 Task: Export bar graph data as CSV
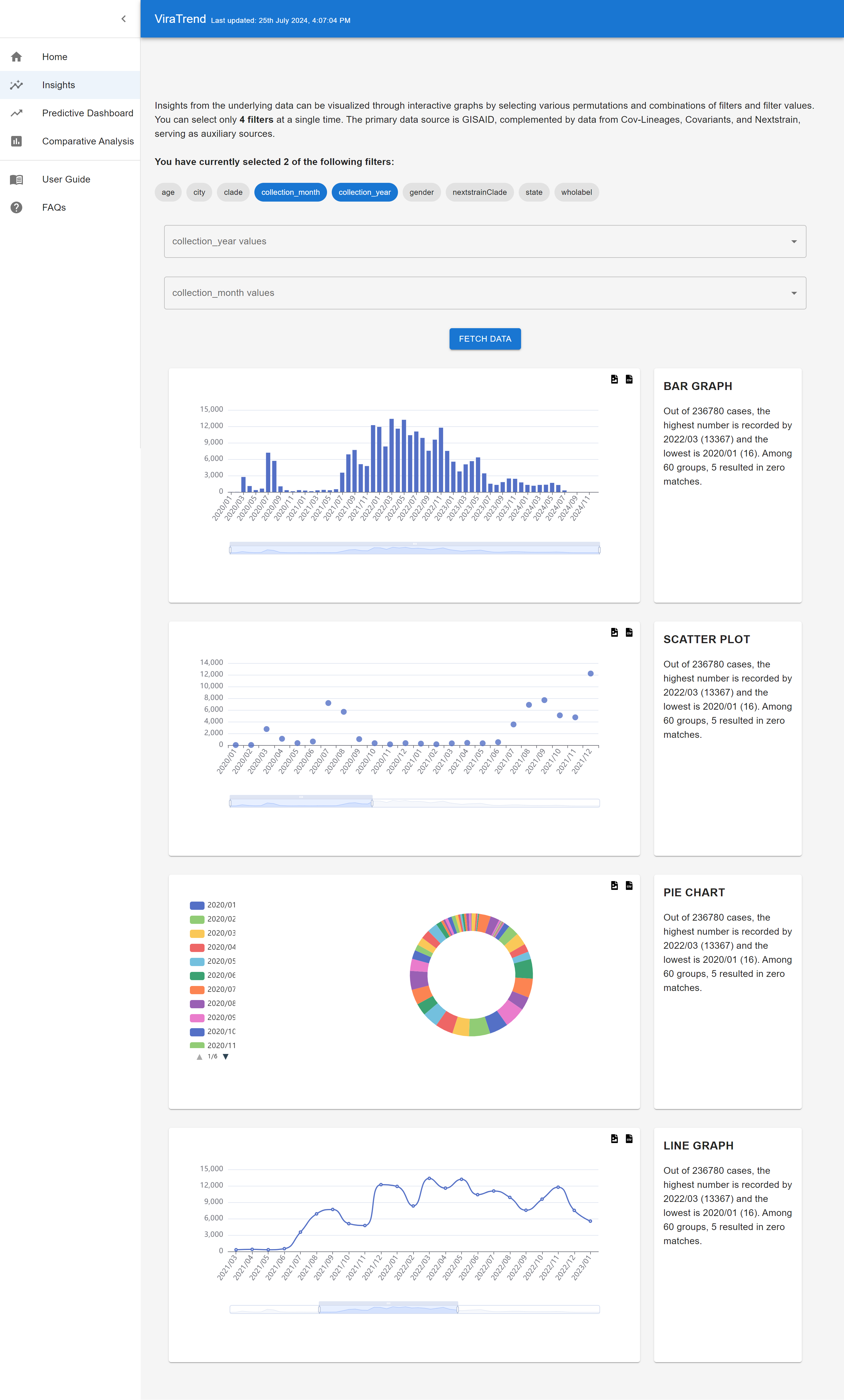click(x=629, y=379)
